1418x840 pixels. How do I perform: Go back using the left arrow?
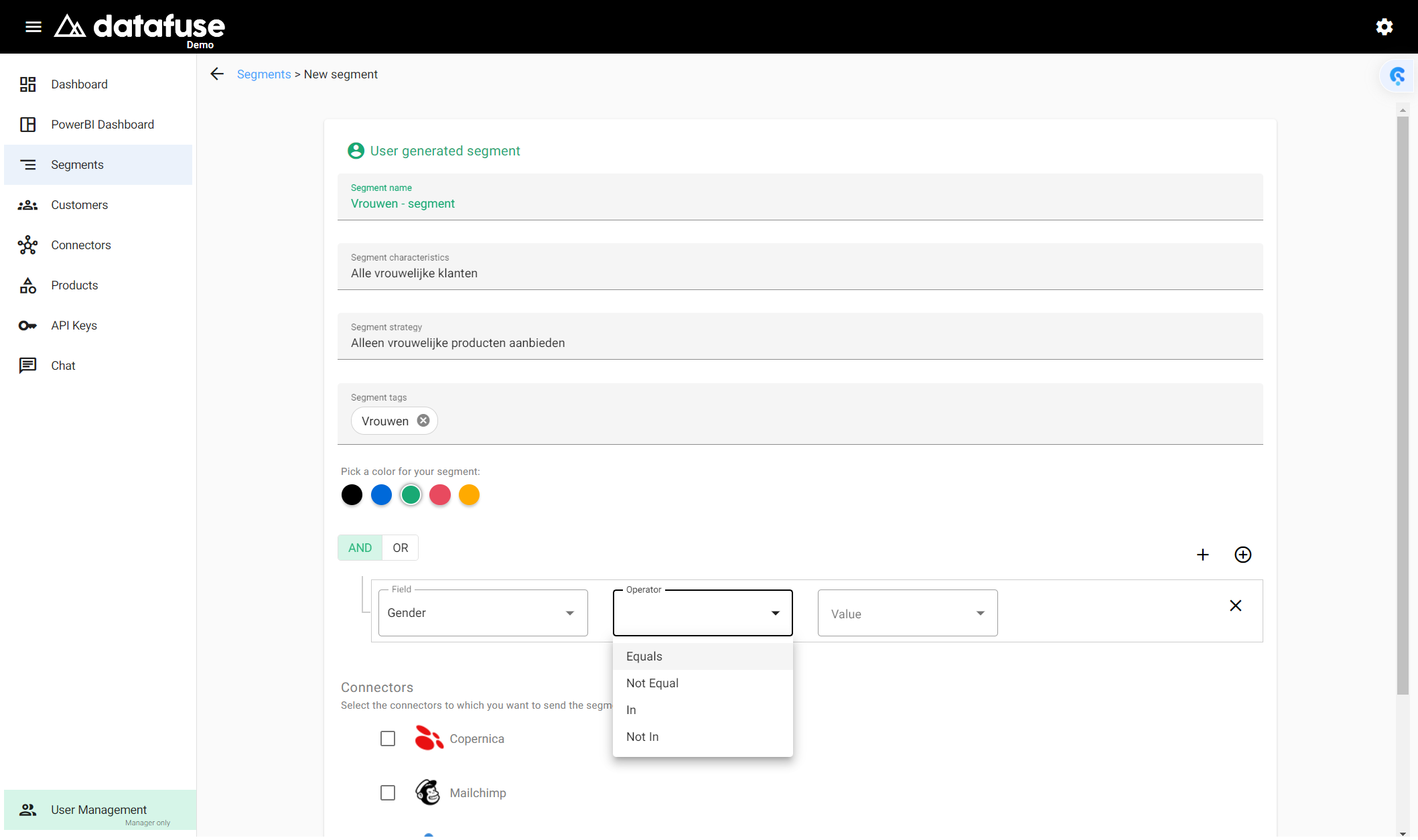pyautogui.click(x=217, y=74)
